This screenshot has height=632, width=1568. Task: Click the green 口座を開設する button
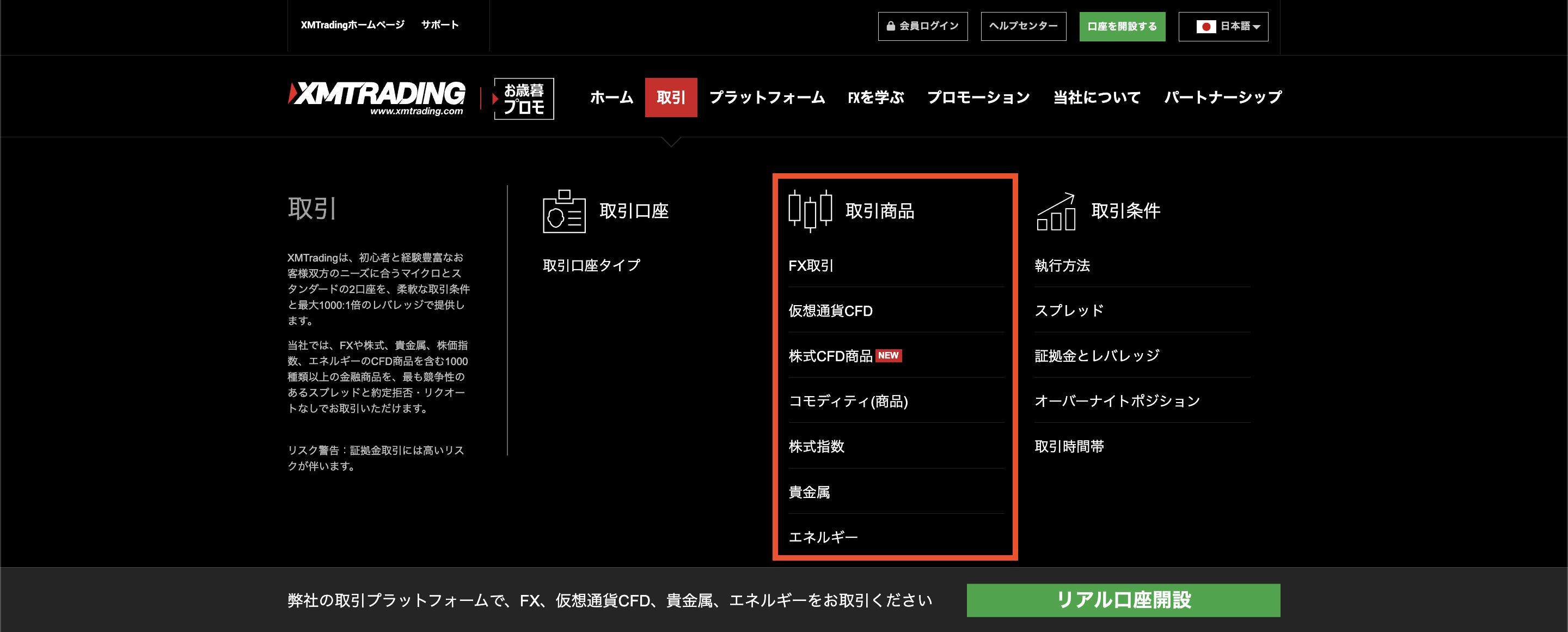[1122, 27]
